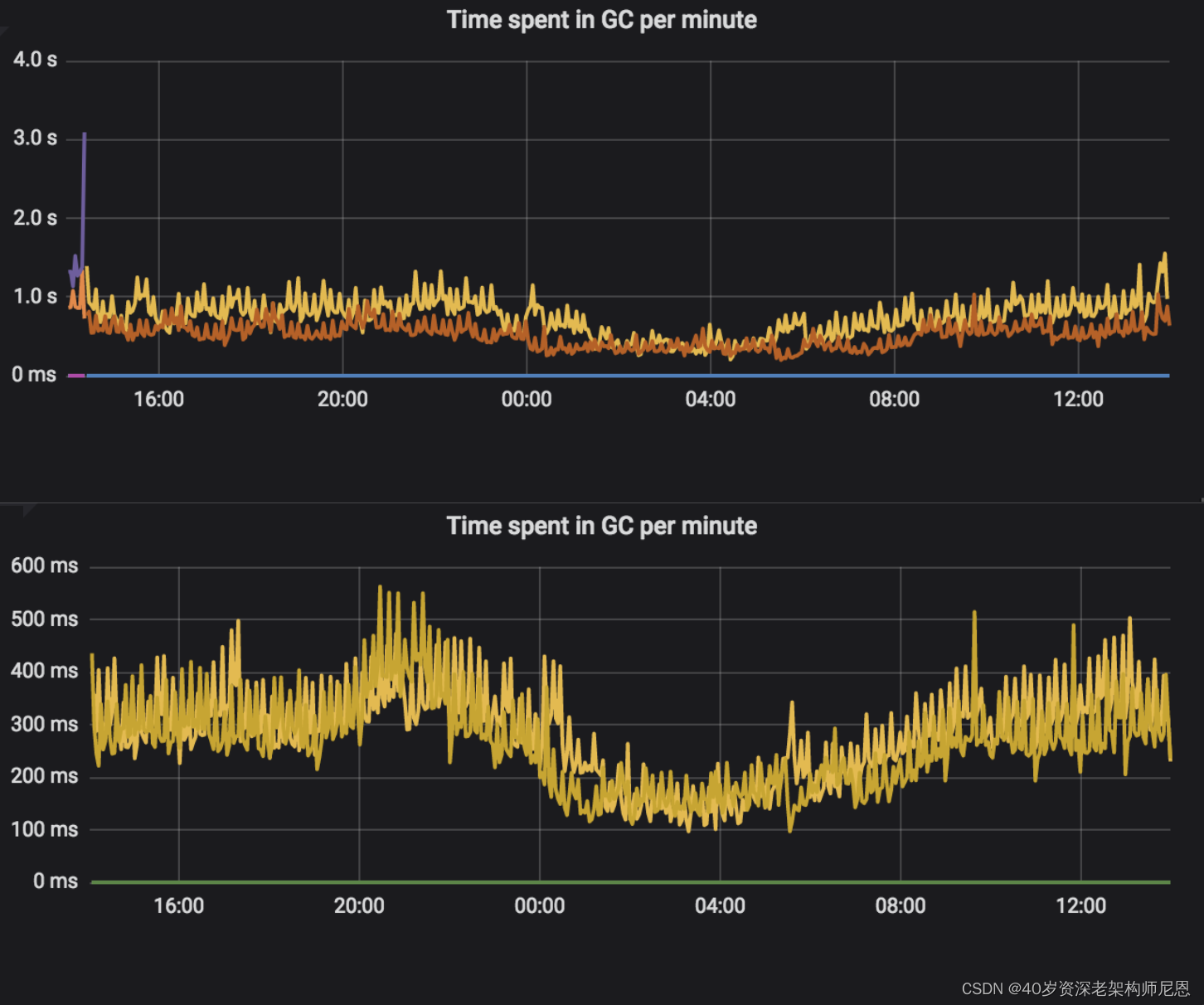Click the purple spike peak near 3.0 s
This screenshot has width=1204, height=1005.
pos(85,134)
